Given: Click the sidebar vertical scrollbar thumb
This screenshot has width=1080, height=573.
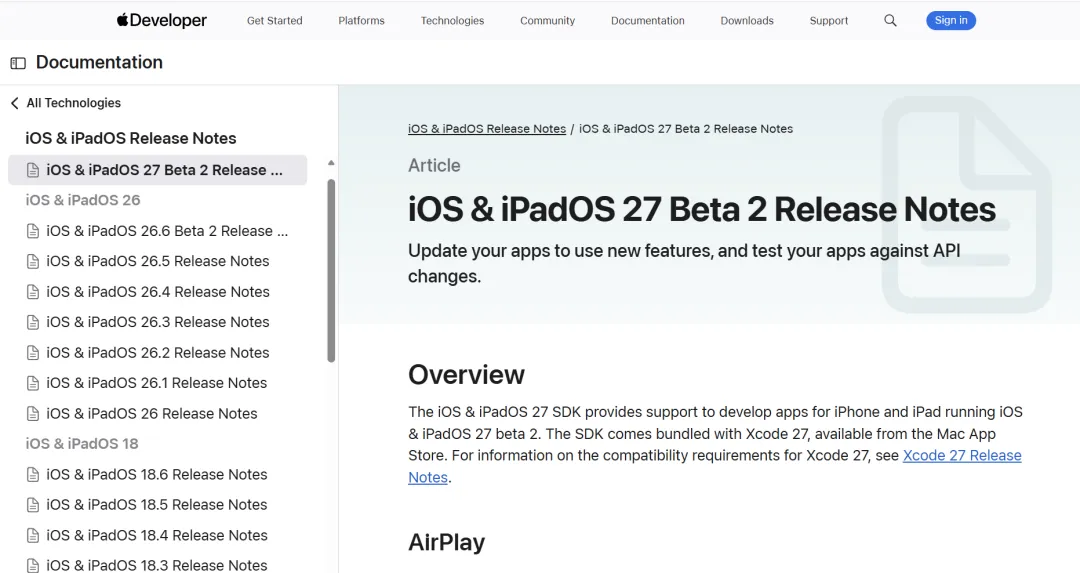Looking at the screenshot, I should click(331, 270).
